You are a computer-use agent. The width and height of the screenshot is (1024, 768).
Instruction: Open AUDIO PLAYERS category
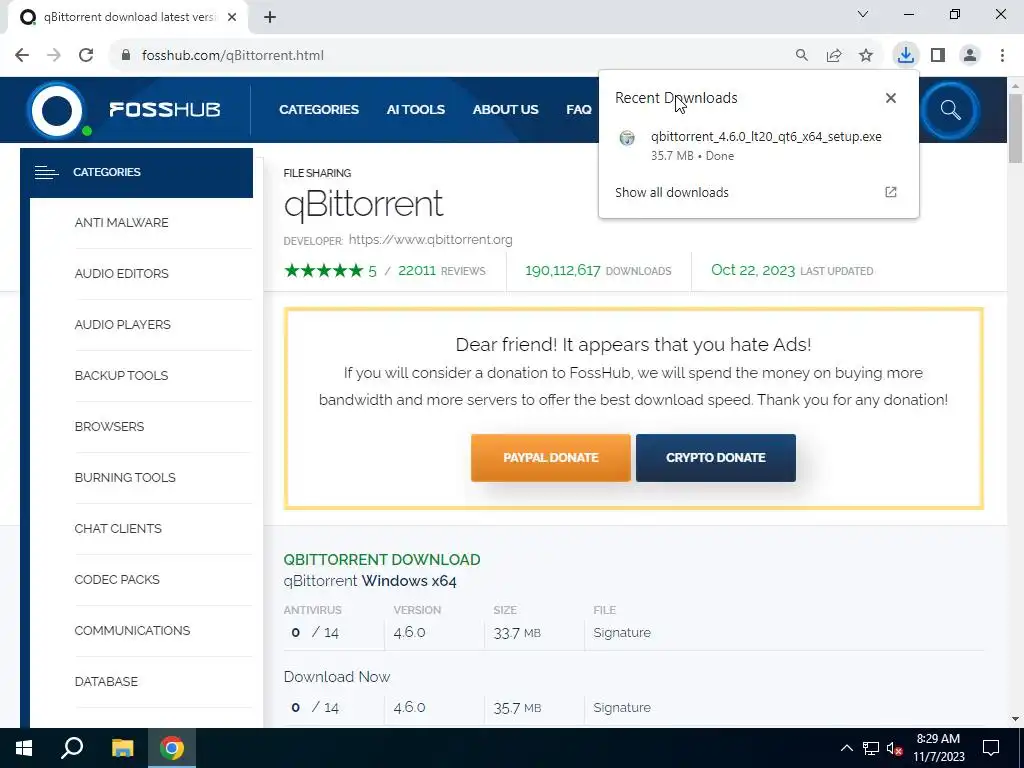(x=122, y=325)
